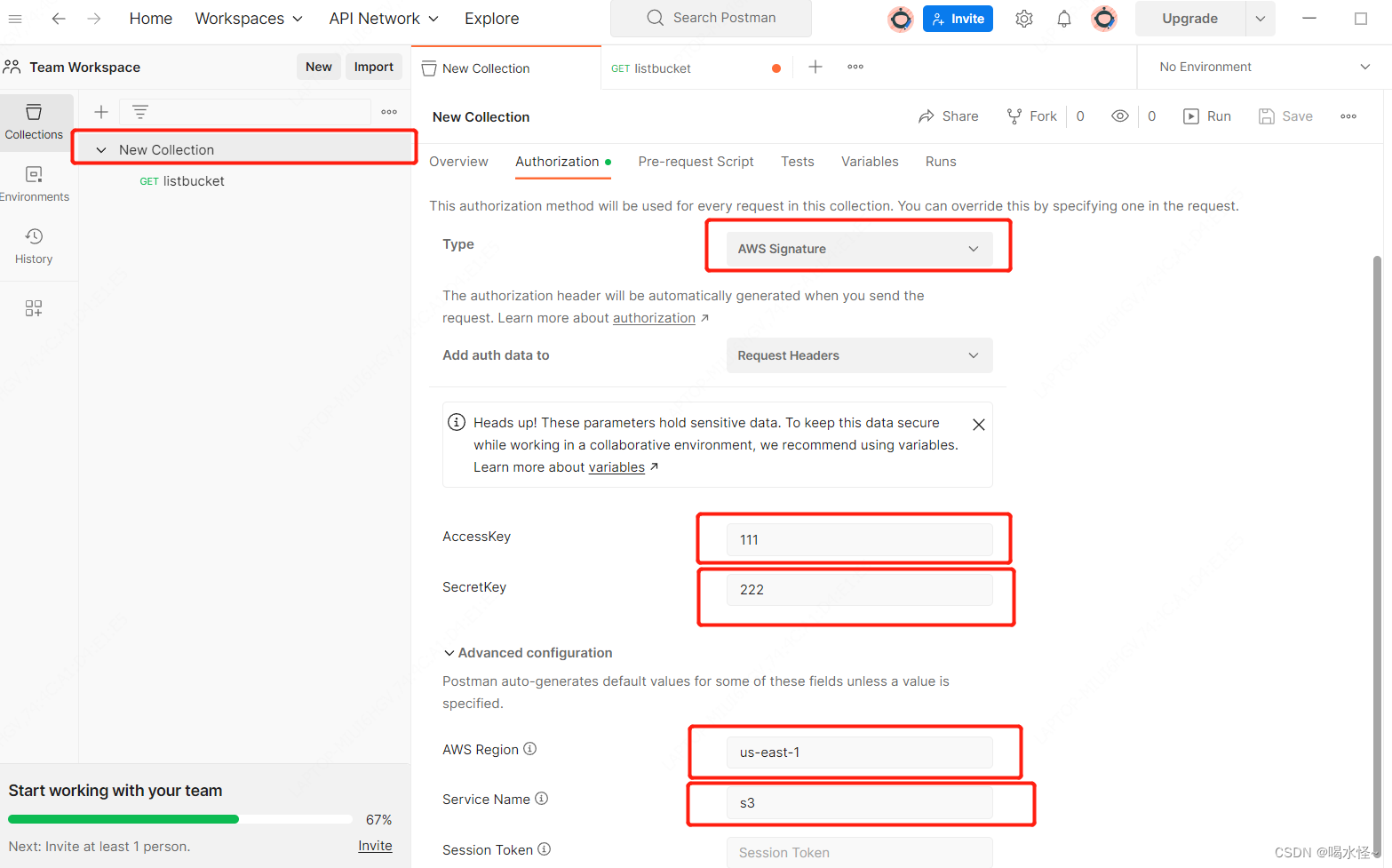Go back with the left arrow

coord(59,19)
